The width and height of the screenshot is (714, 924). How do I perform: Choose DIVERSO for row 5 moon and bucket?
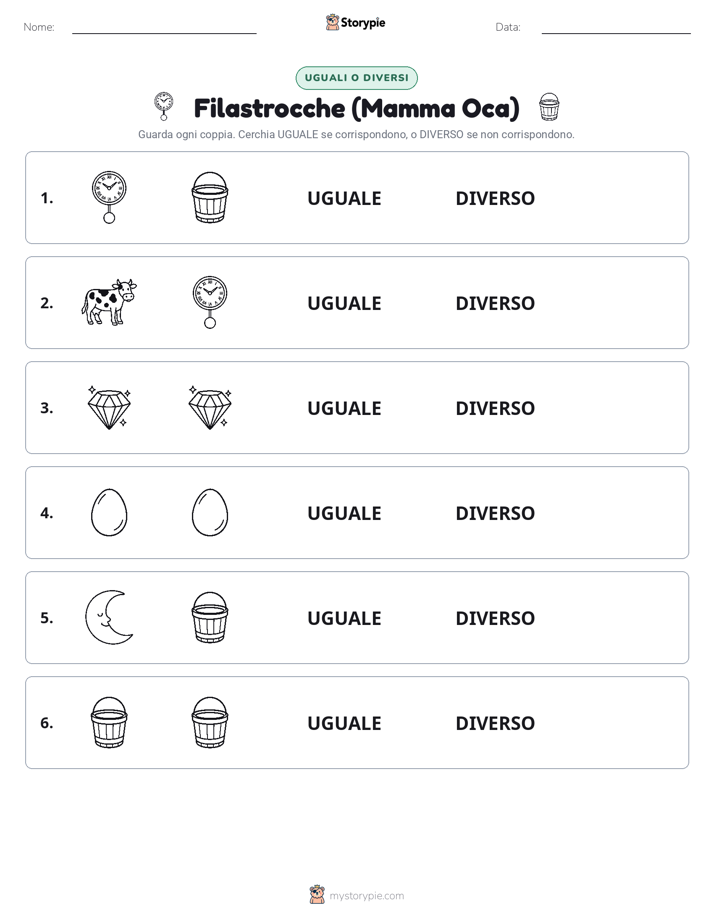(495, 618)
